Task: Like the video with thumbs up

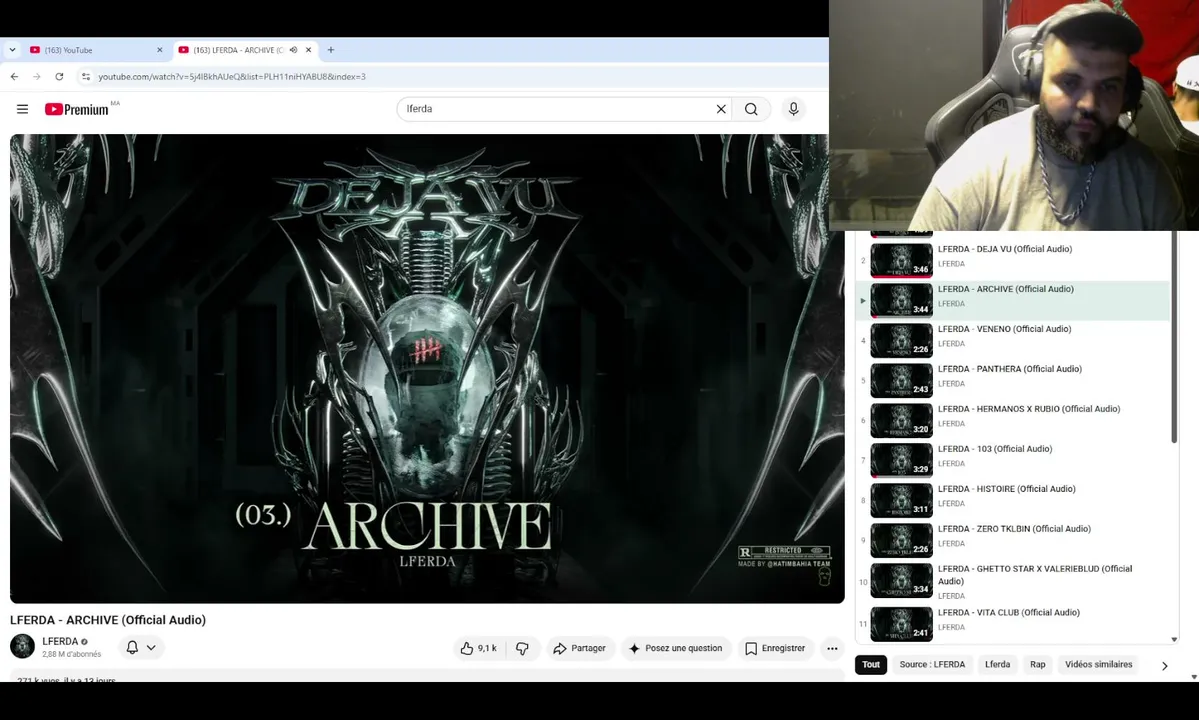Action: pos(479,648)
